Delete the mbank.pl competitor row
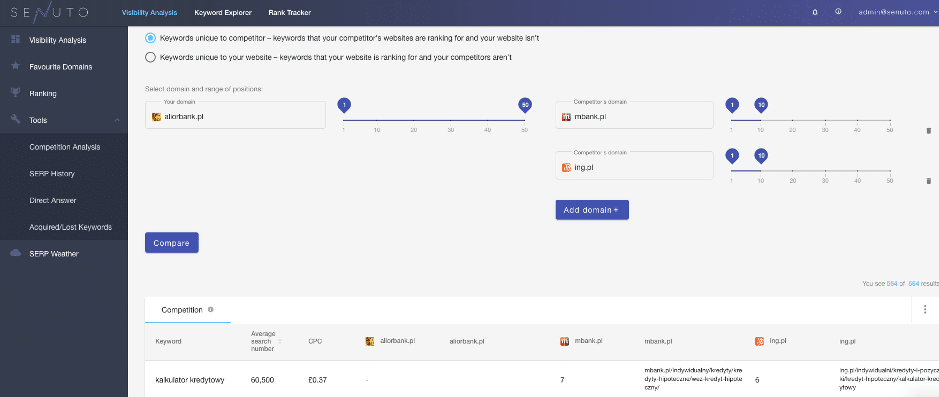Viewport: 939px width, 397px height. (x=929, y=130)
